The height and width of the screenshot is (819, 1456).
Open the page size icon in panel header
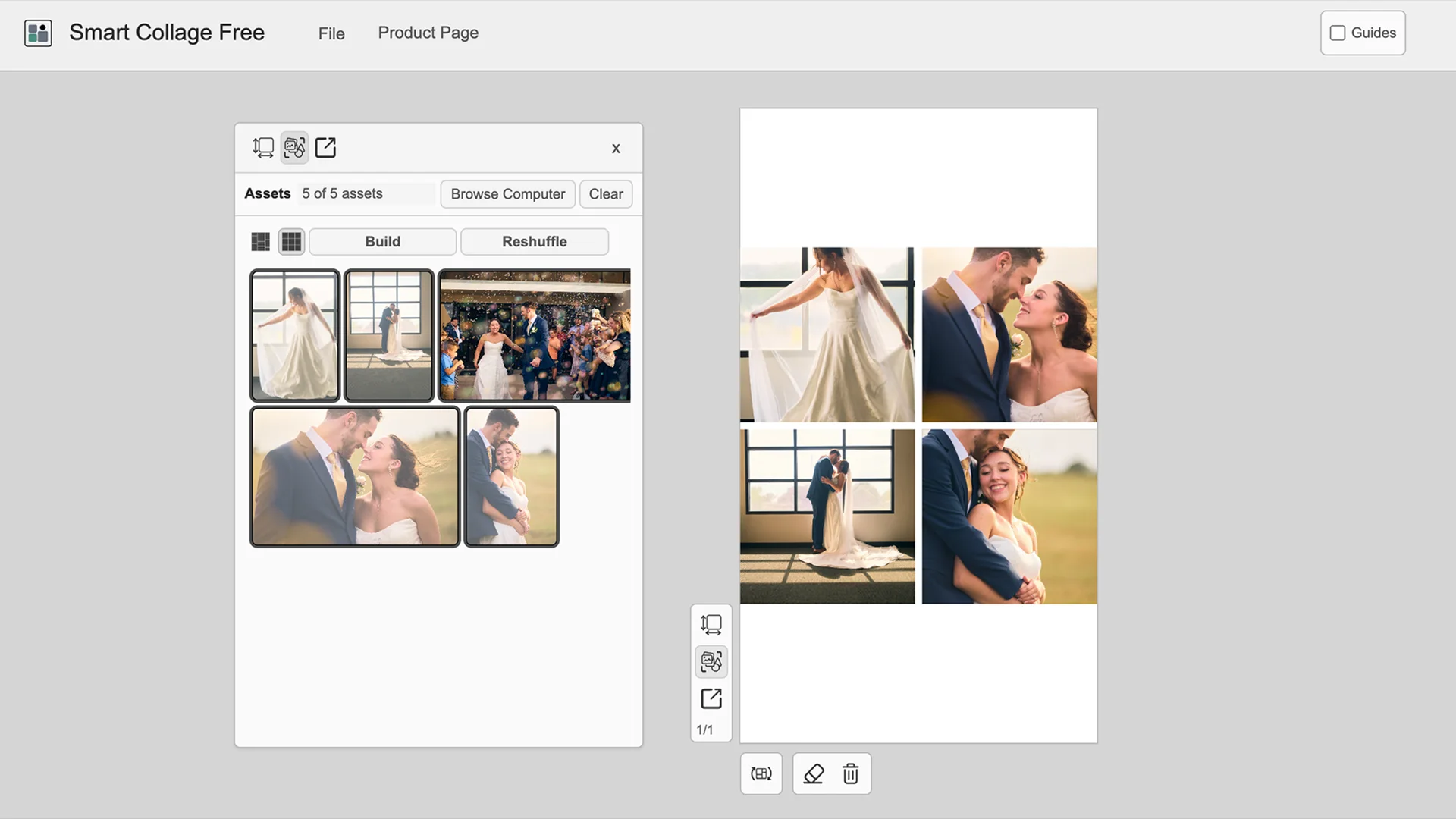tap(263, 147)
